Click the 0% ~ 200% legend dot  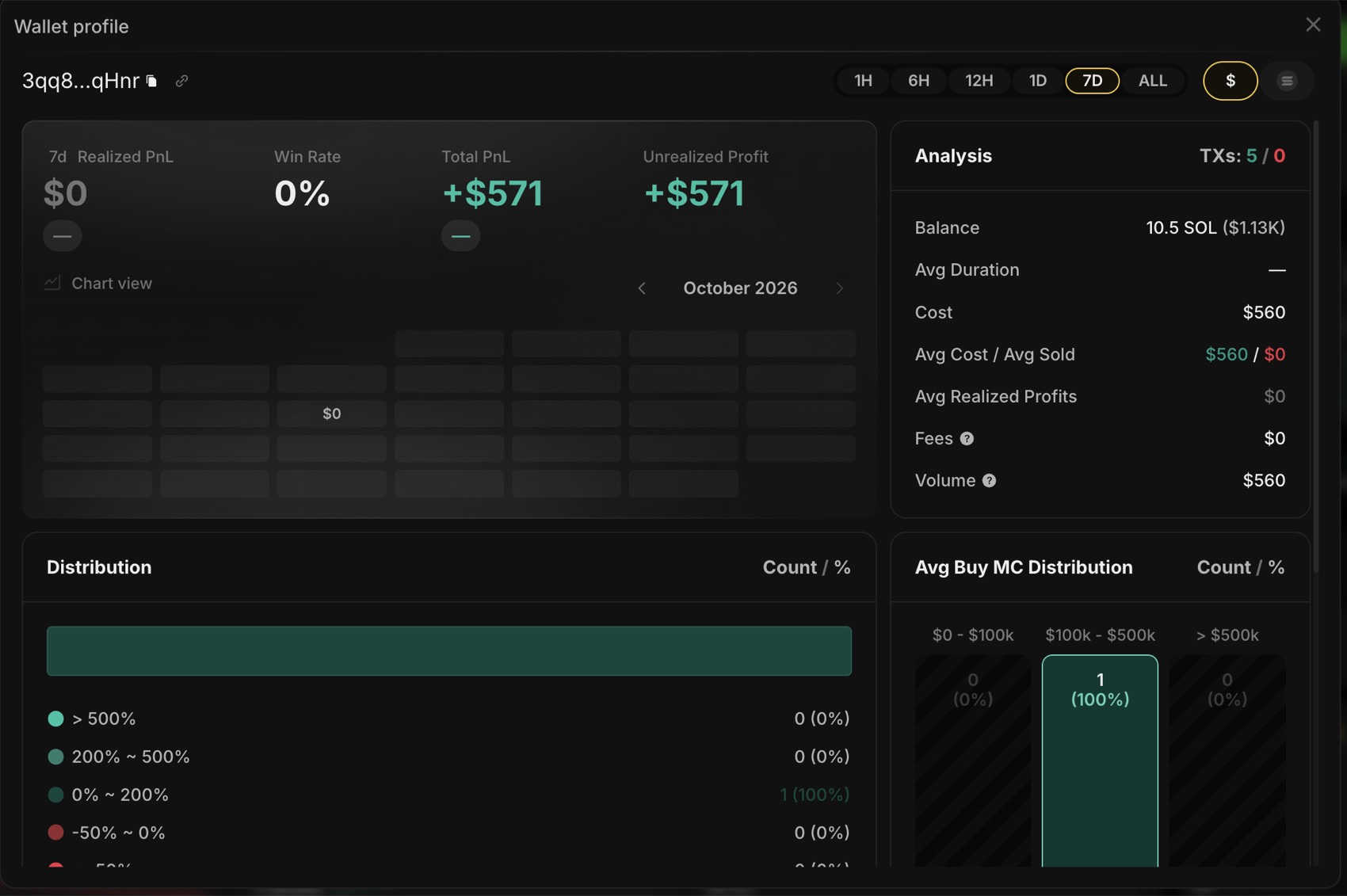55,795
